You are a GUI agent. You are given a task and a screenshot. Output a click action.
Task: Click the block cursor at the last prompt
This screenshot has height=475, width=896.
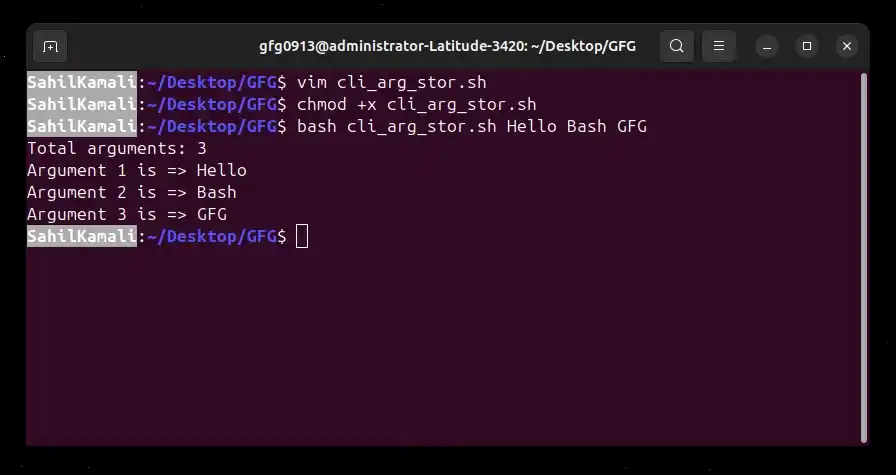(302, 237)
